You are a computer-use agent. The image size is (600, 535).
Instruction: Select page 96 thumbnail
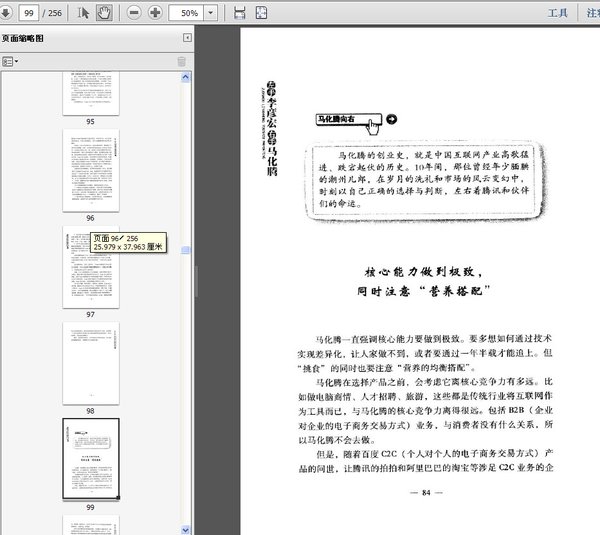(91, 170)
